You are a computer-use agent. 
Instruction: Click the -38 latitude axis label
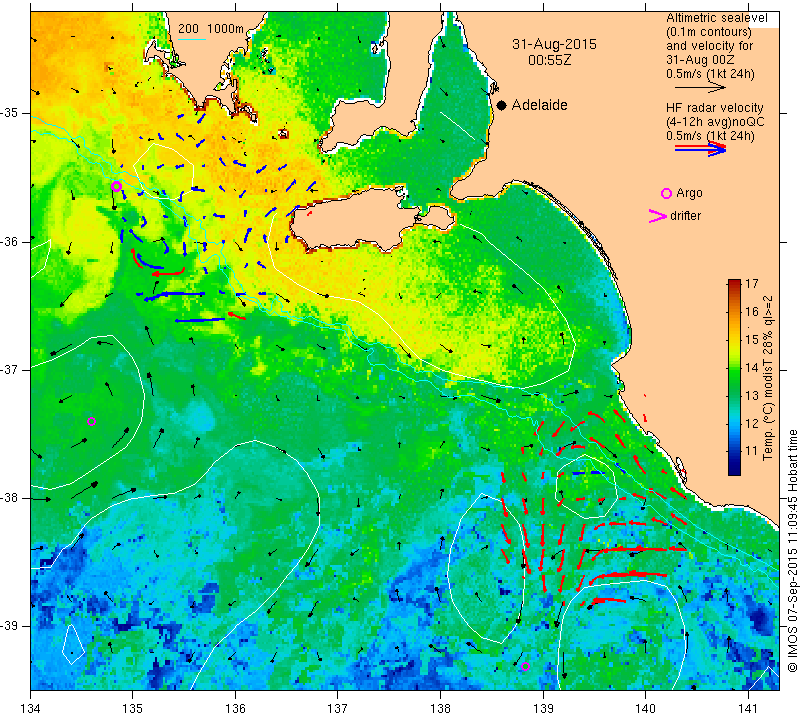click(10, 498)
